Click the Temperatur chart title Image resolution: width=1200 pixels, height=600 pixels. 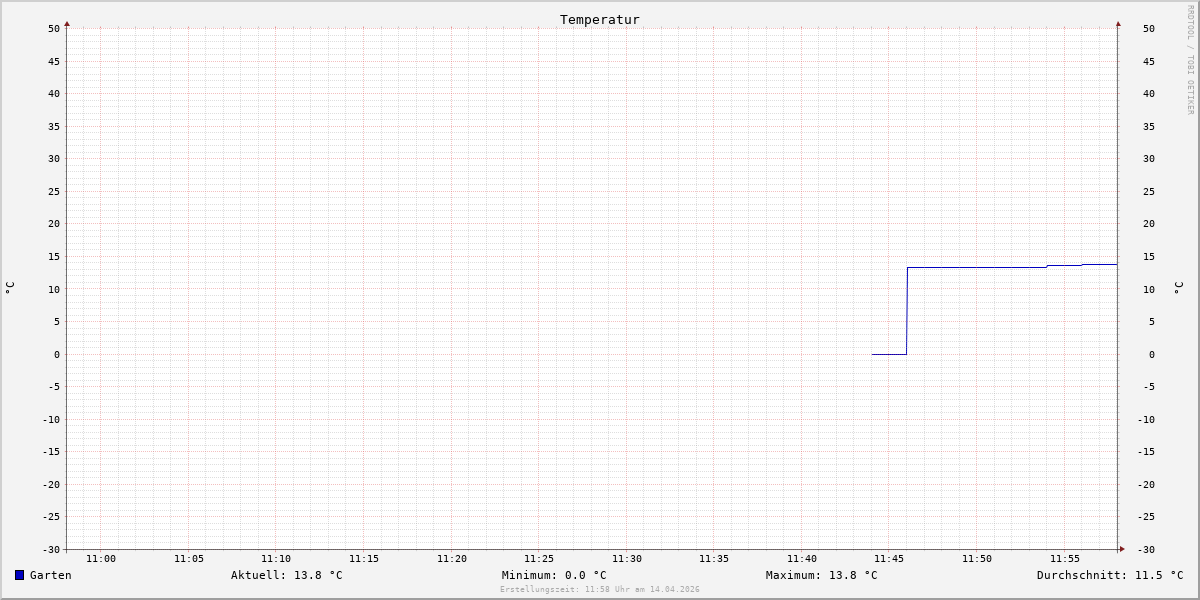point(599,19)
